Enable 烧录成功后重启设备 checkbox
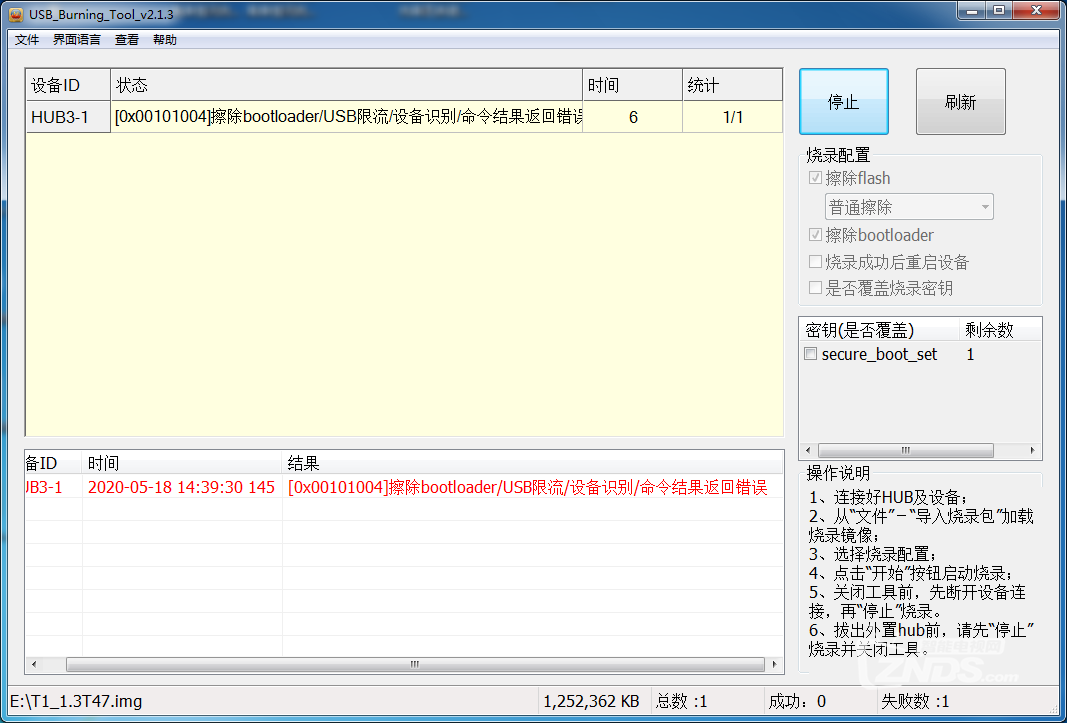 coord(815,261)
